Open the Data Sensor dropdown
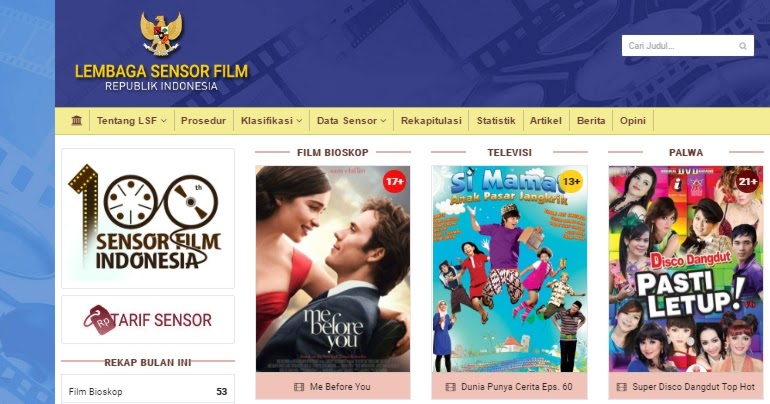Viewport: 770px width, 404px height. click(x=351, y=121)
